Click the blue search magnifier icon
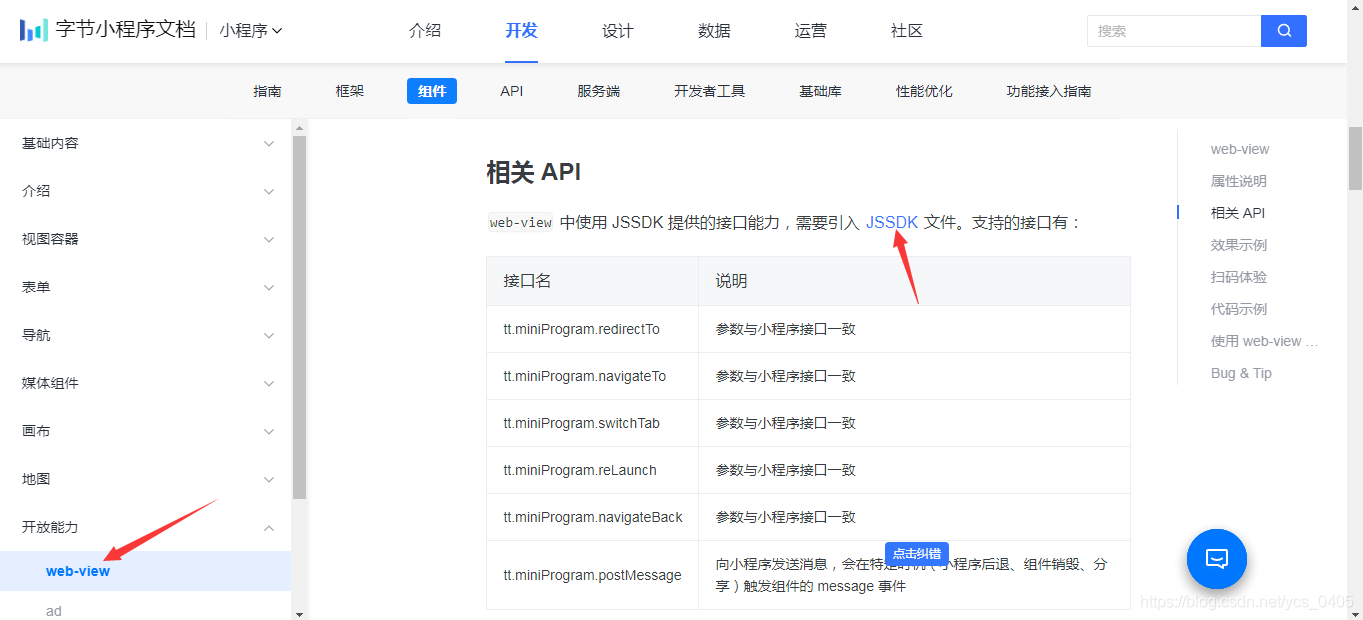Image resolution: width=1363 pixels, height=620 pixels. pyautogui.click(x=1283, y=31)
